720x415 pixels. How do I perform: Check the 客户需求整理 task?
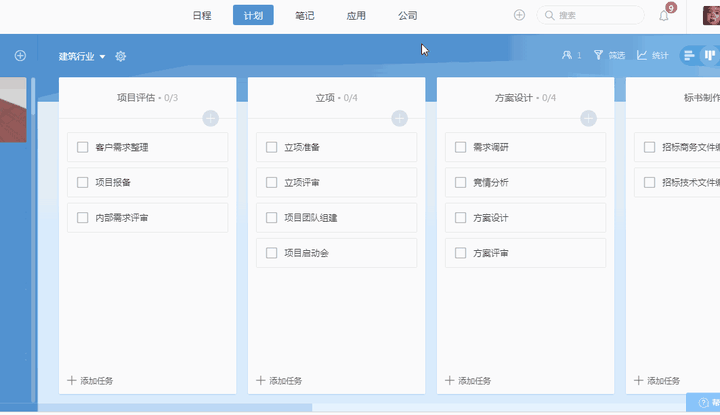(83, 147)
